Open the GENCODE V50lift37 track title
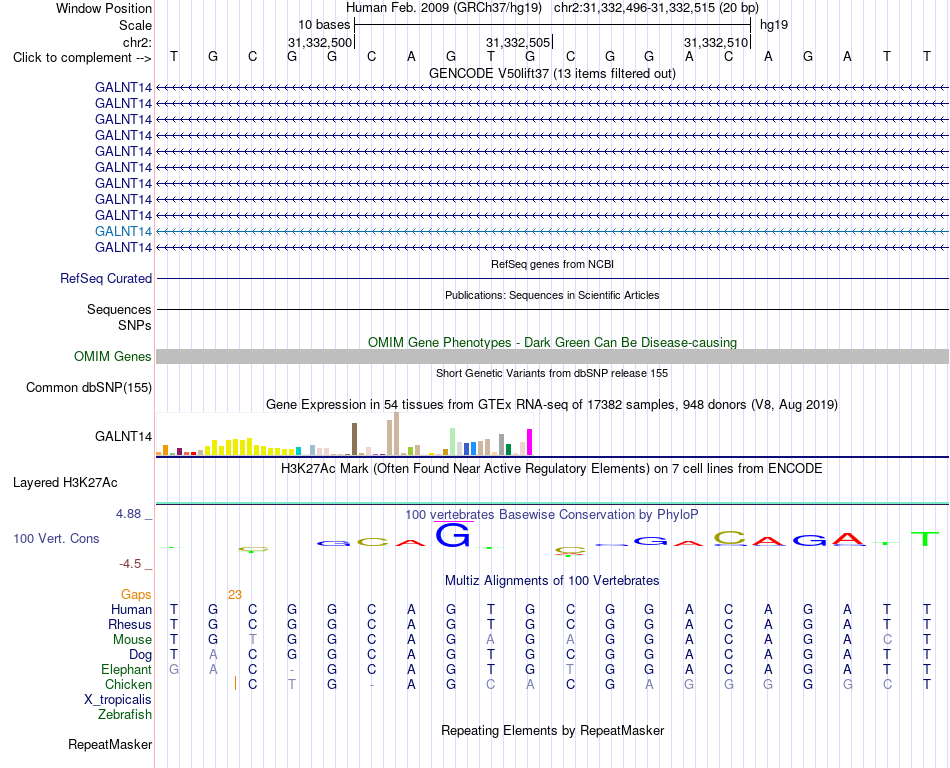Image resolution: width=950 pixels, height=768 pixels. pos(552,73)
